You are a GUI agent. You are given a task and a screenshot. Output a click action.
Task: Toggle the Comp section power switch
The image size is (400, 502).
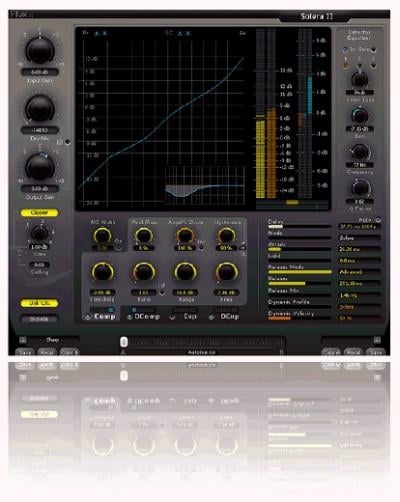coord(88,317)
